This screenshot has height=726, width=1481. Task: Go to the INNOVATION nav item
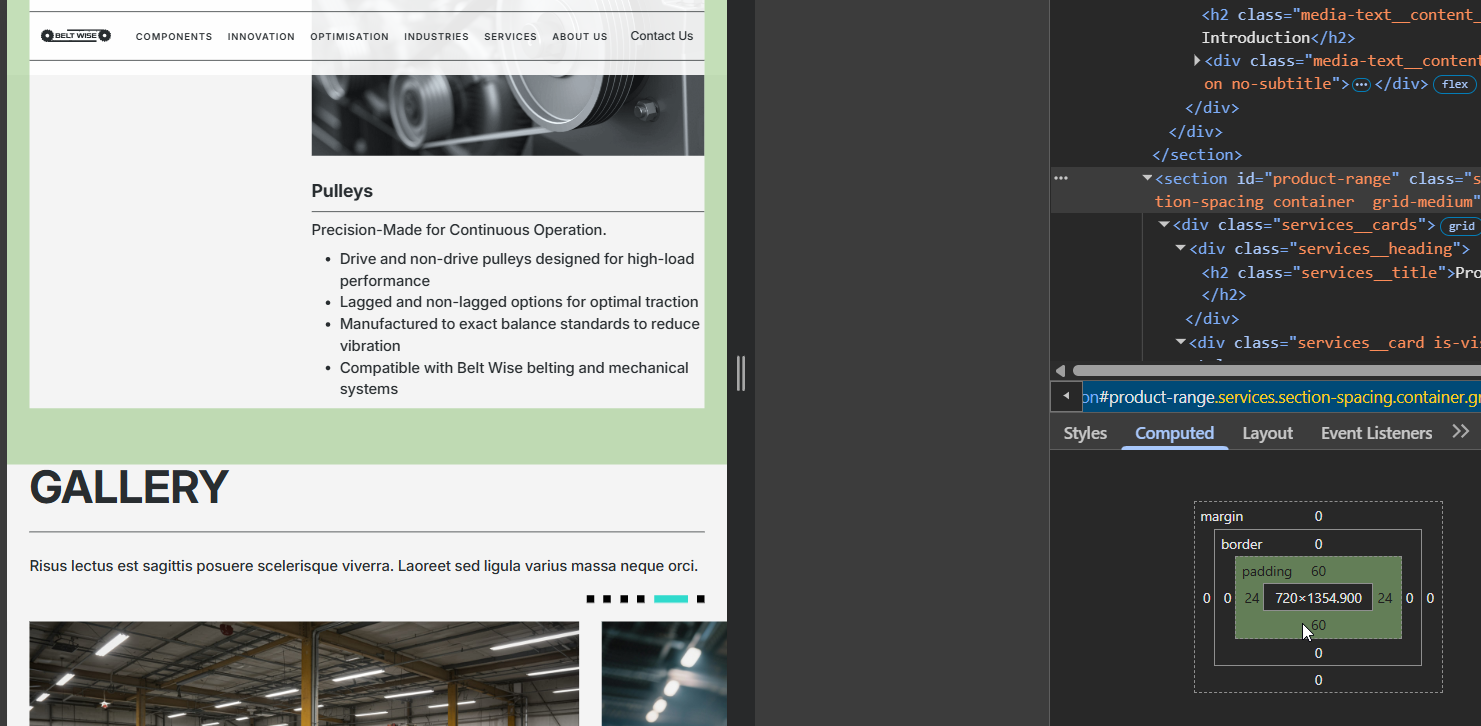pos(261,37)
